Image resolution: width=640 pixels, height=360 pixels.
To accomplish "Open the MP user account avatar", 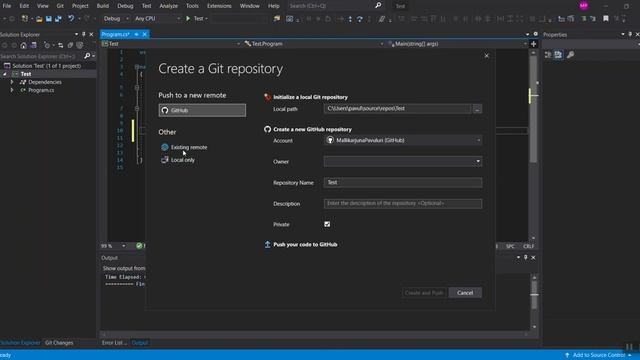I will tap(584, 6).
